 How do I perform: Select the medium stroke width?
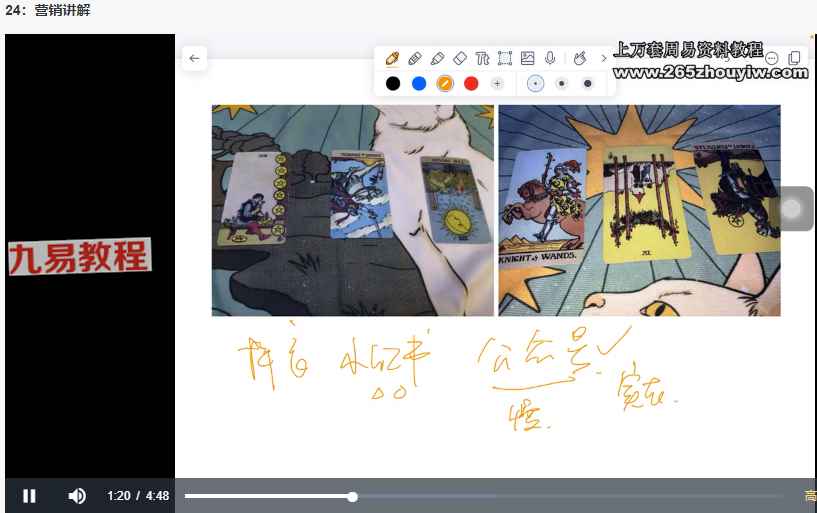click(x=562, y=83)
